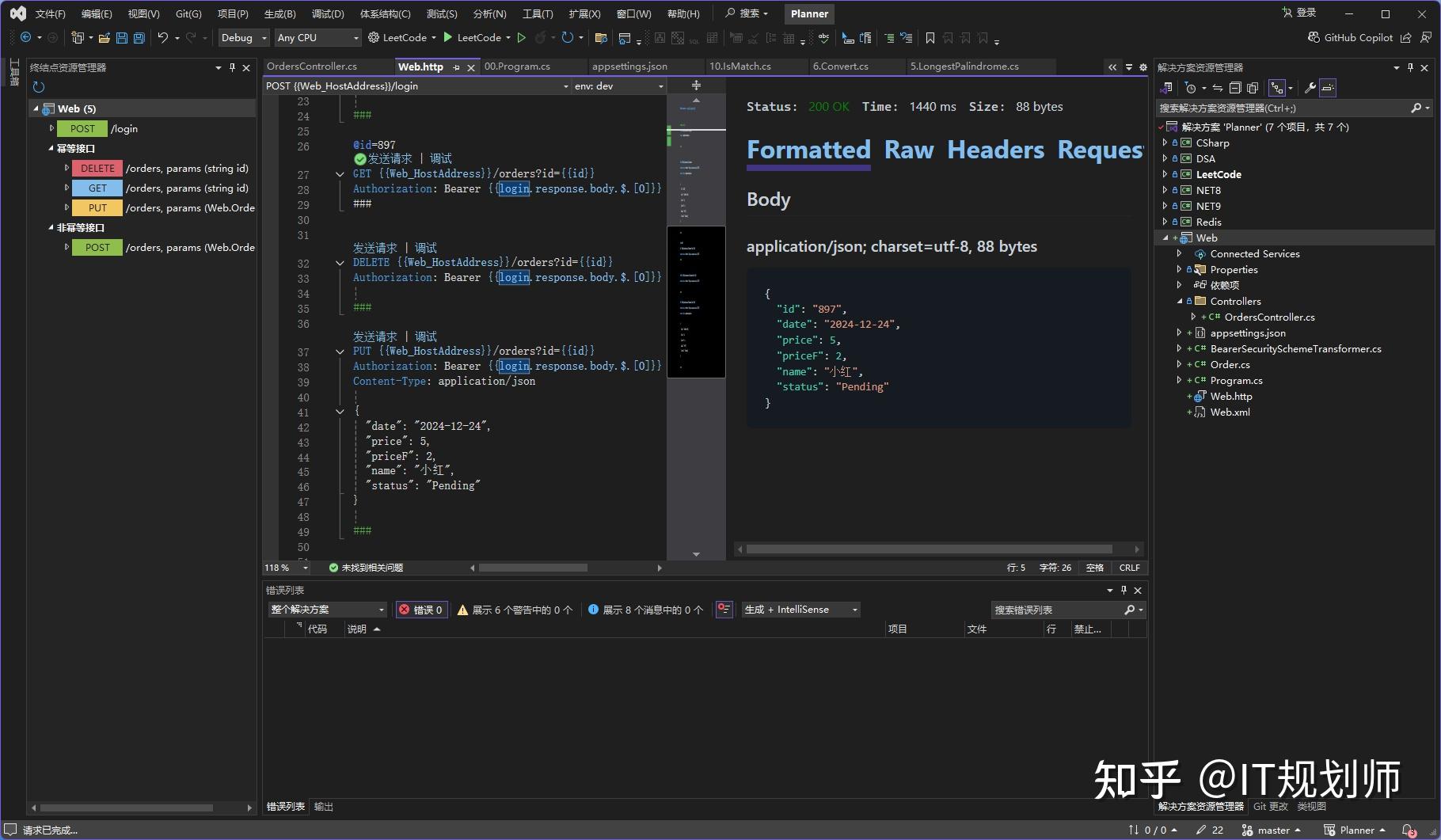The image size is (1441, 840).
Task: Open the request selector POST login dropdown
Action: [x=416, y=86]
